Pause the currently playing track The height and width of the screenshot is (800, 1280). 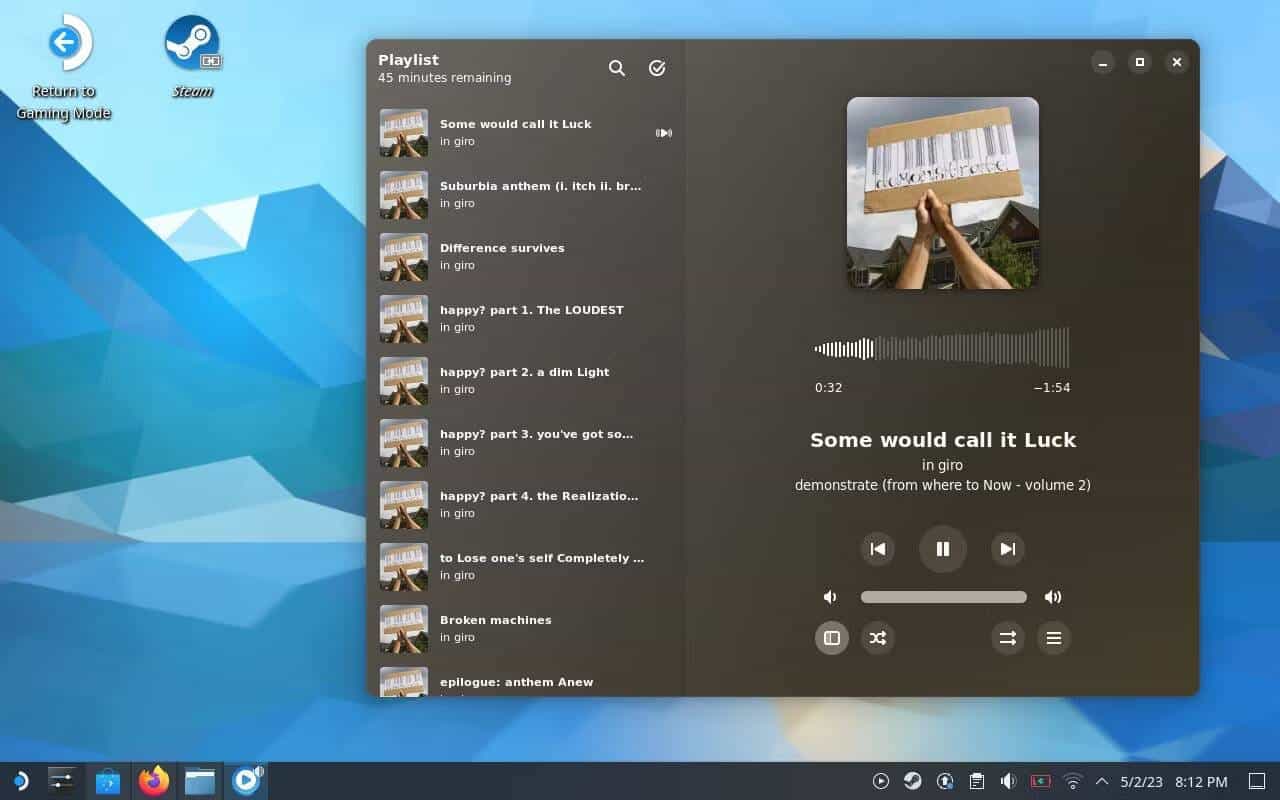(942, 548)
